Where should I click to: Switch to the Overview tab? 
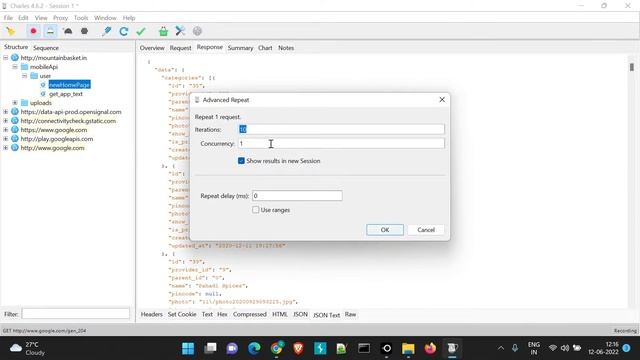152,48
